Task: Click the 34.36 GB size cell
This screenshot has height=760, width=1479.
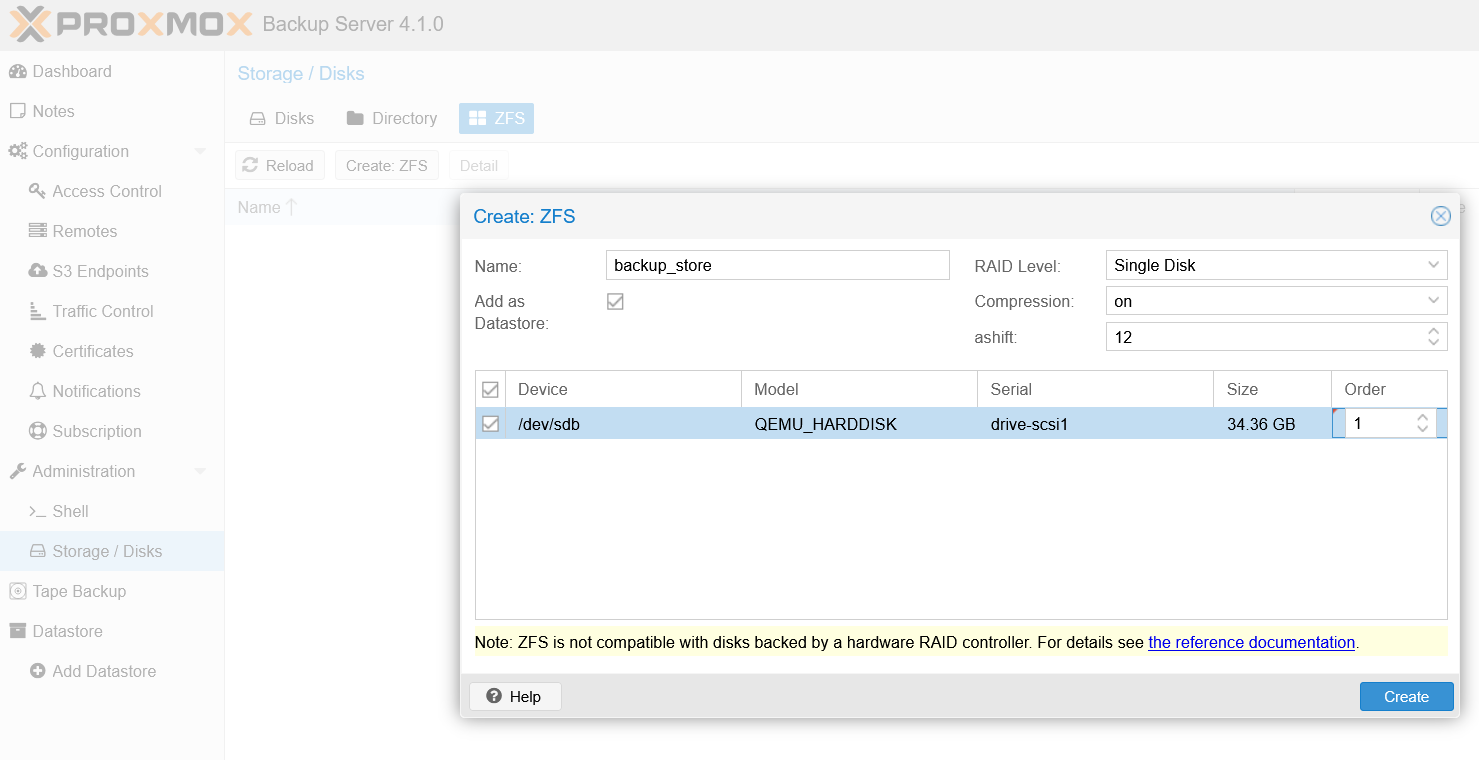Action: (1273, 424)
